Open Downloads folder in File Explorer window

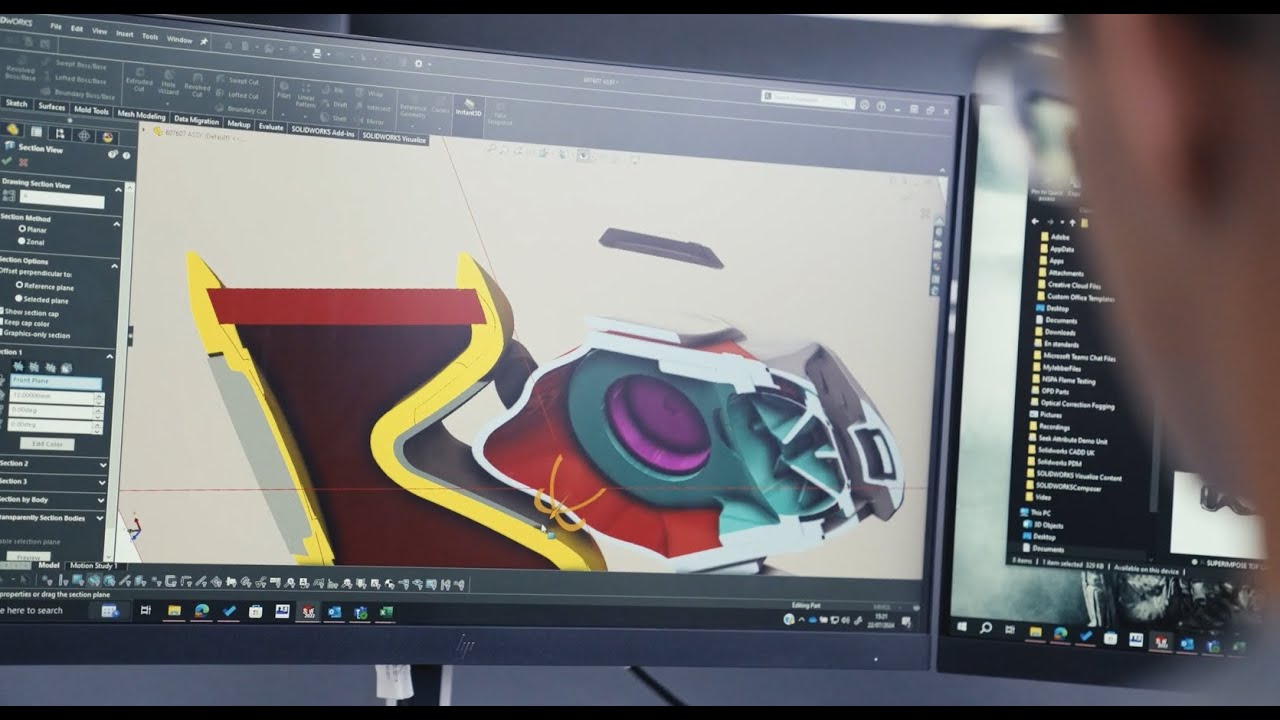(1054, 332)
